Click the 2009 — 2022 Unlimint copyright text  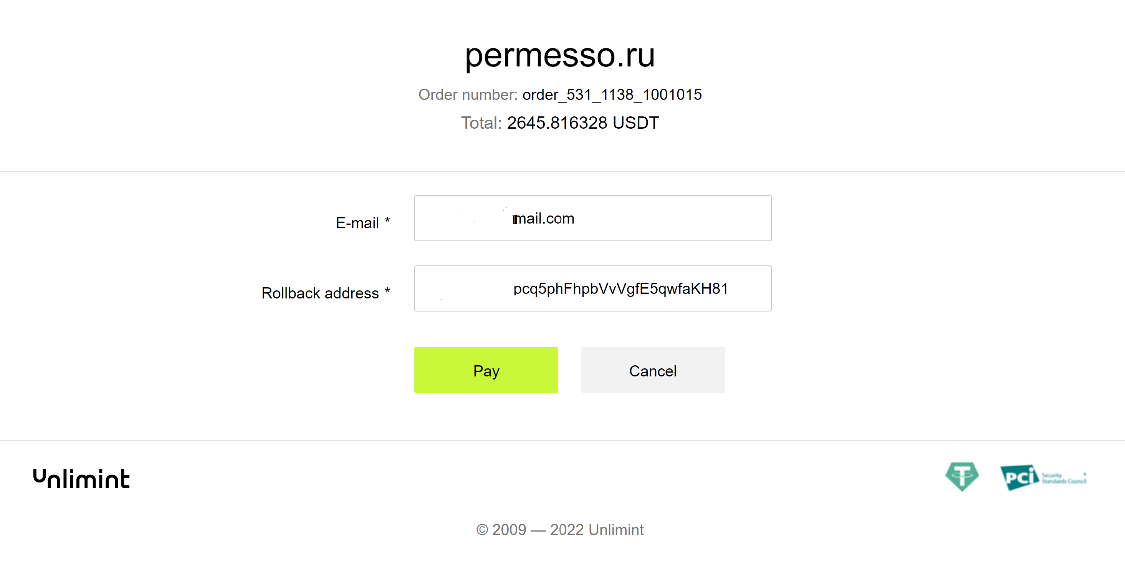pos(560,530)
